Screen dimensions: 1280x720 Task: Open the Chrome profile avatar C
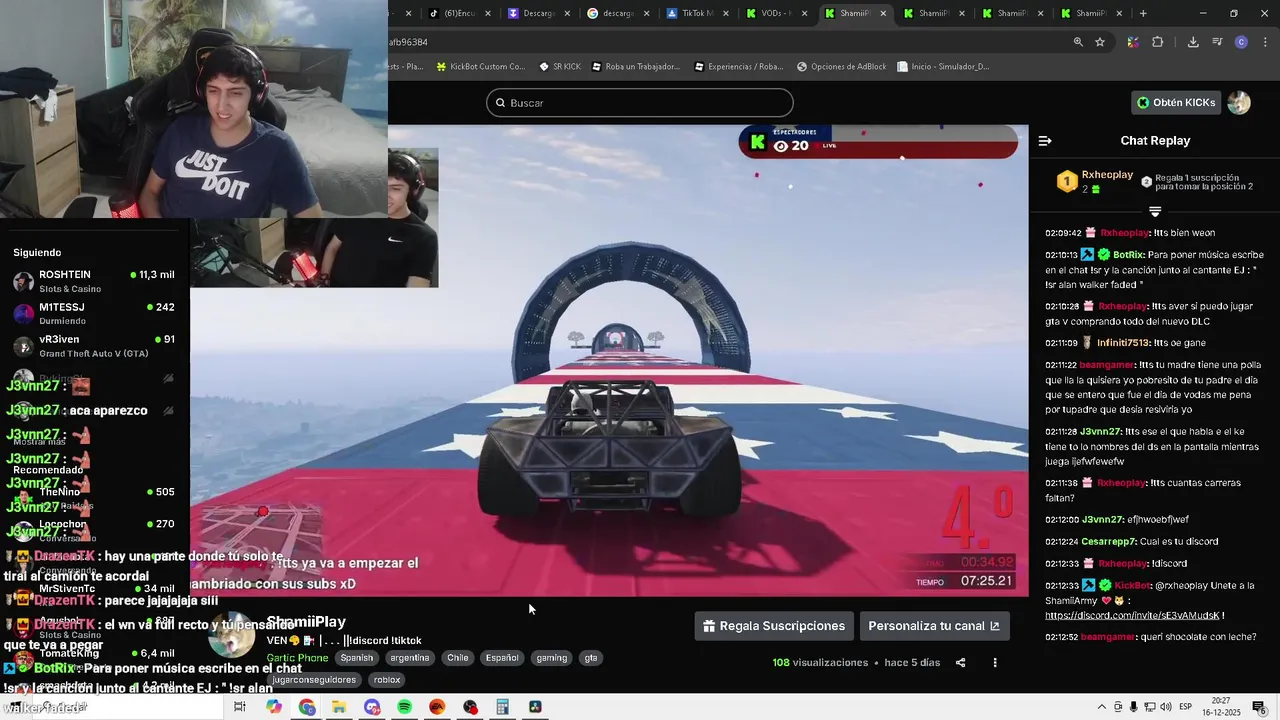click(x=1241, y=42)
